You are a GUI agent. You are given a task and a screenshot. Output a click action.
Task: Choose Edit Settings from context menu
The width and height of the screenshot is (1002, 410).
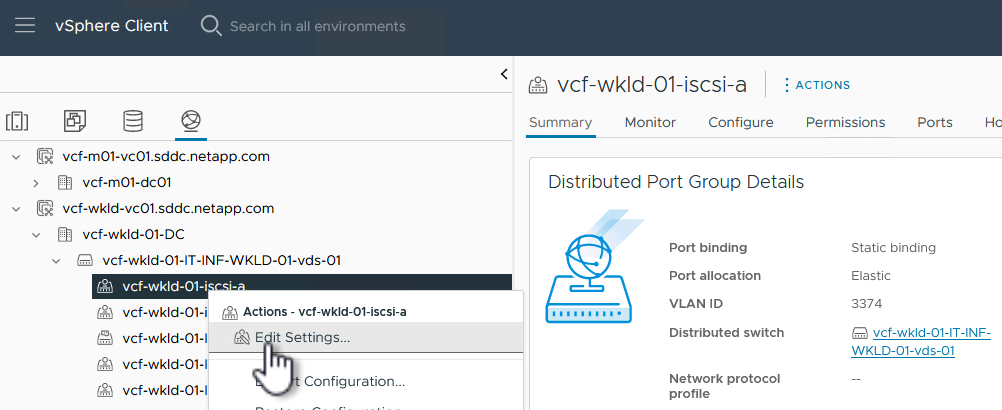point(302,337)
